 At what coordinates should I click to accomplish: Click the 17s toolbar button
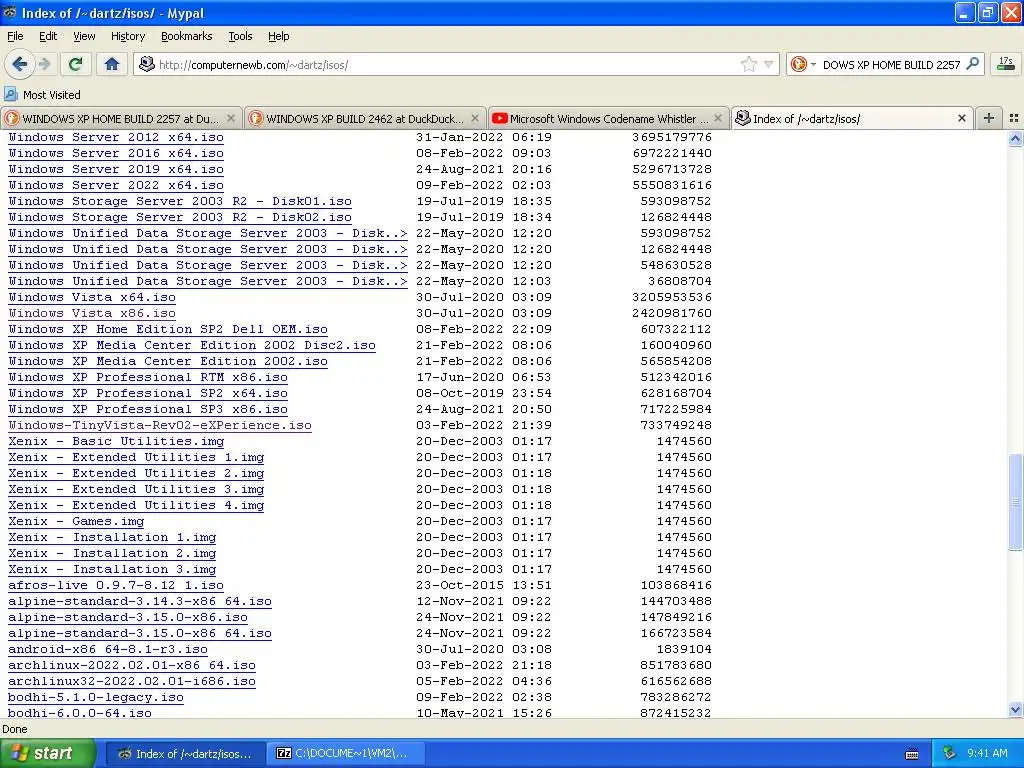pyautogui.click(x=1006, y=64)
